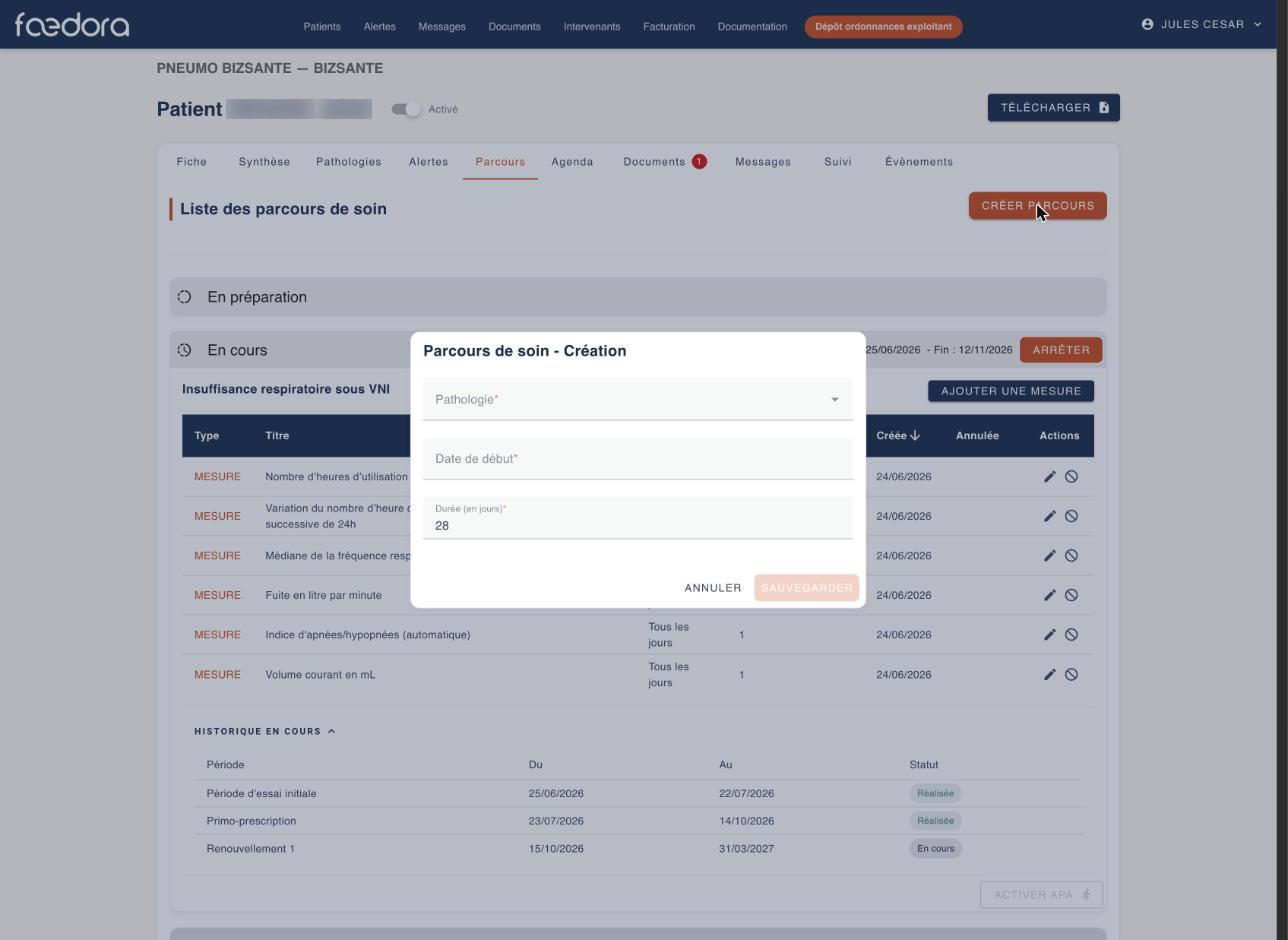1288x940 pixels.
Task: Cancel the Volume courant en mL measure
Action: tap(1071, 675)
